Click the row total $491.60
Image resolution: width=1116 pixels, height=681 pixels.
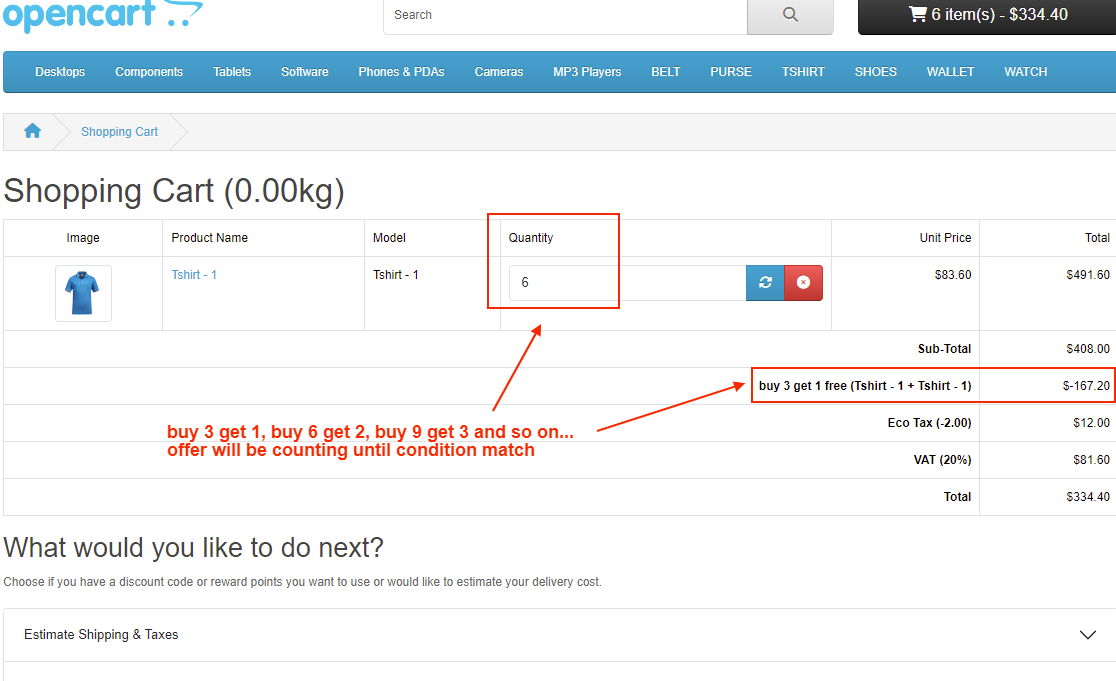pos(1088,275)
